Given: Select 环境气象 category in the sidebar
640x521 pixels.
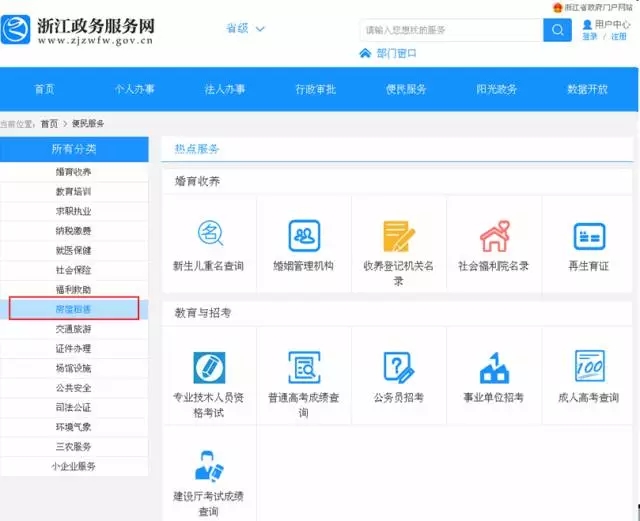Looking at the screenshot, I should pyautogui.click(x=73, y=427).
